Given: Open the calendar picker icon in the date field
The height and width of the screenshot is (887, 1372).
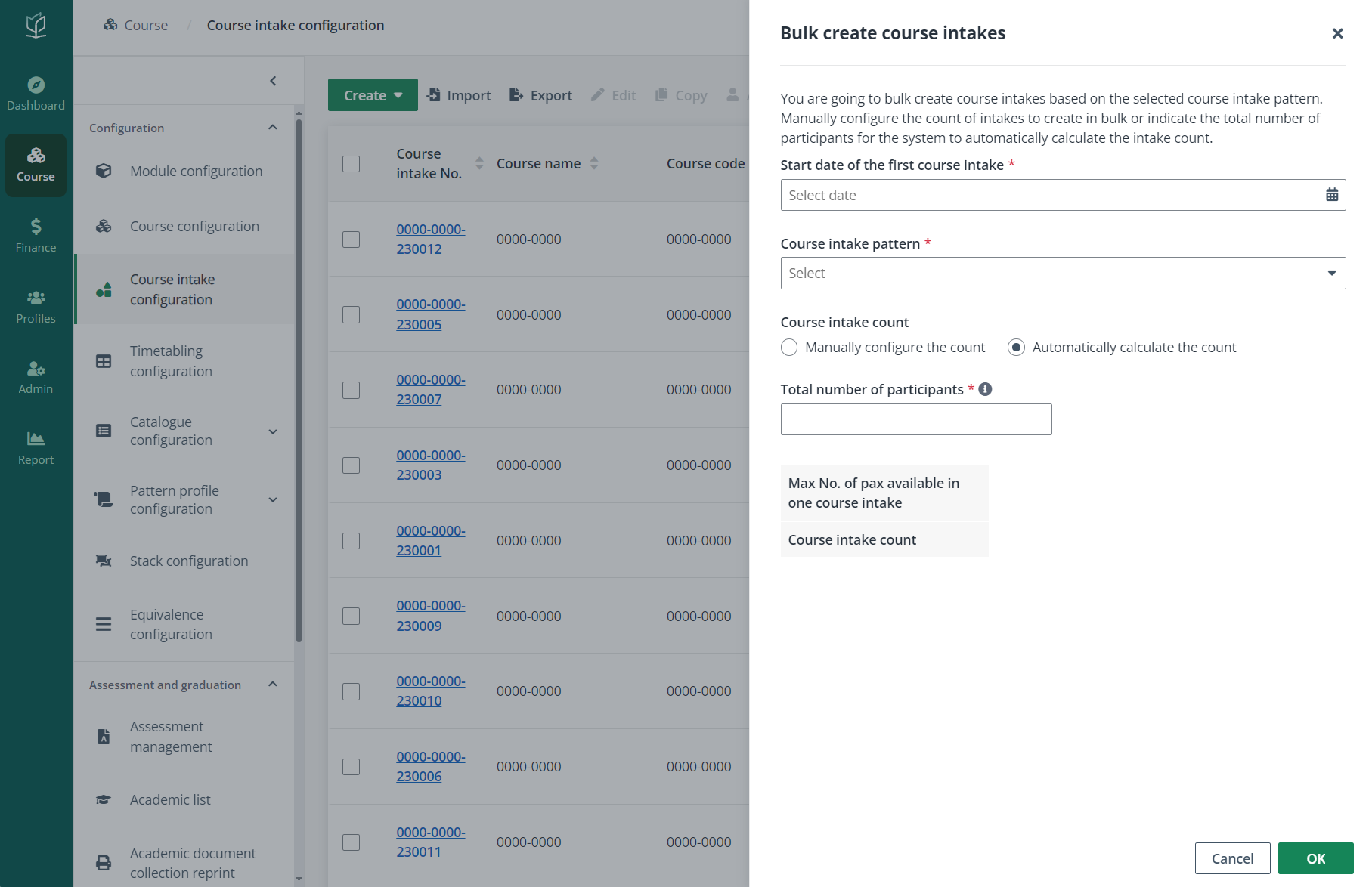Looking at the screenshot, I should tap(1332, 195).
